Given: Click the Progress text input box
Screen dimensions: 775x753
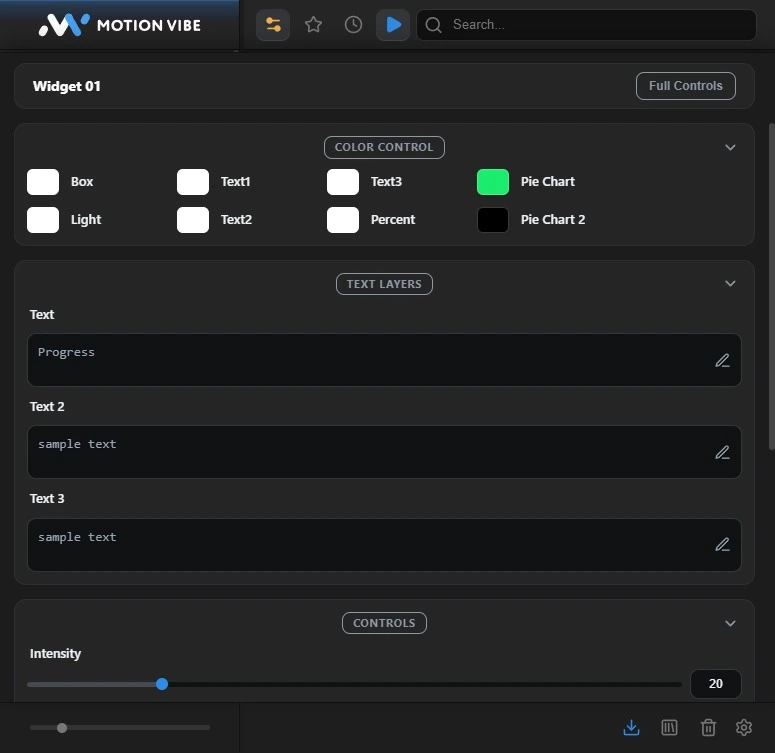Looking at the screenshot, I should 384,360.
